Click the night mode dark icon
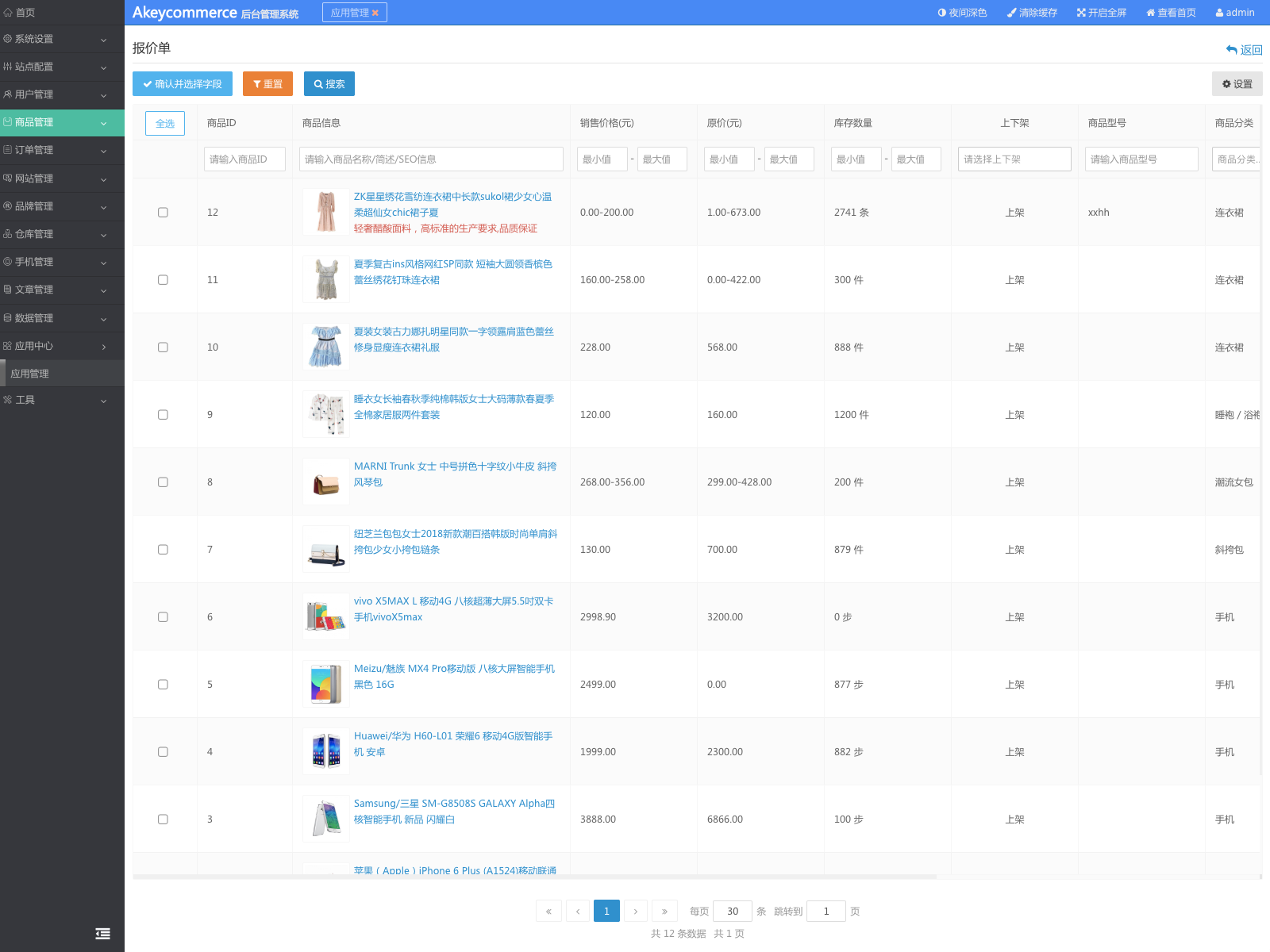The width and height of the screenshot is (1270, 952). [x=942, y=13]
